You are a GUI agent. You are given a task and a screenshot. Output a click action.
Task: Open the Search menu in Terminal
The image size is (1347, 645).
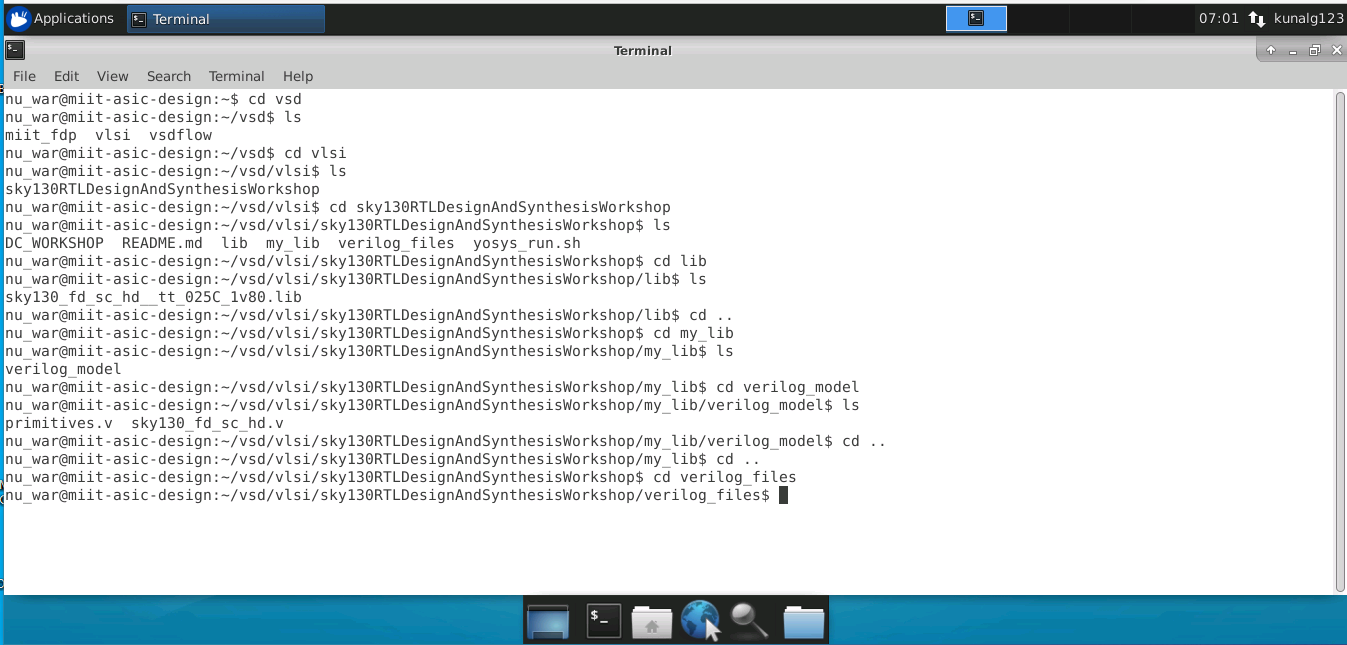168,76
